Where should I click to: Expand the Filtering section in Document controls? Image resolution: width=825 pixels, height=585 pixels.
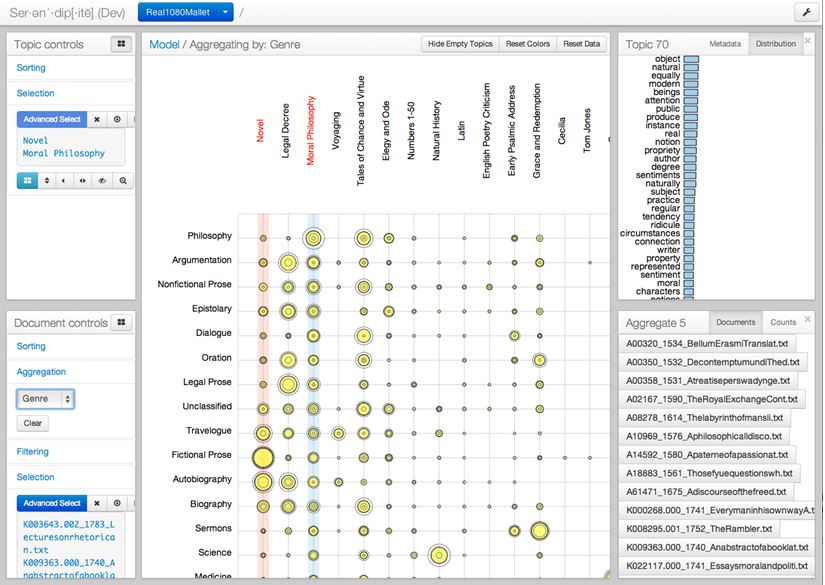(33, 451)
